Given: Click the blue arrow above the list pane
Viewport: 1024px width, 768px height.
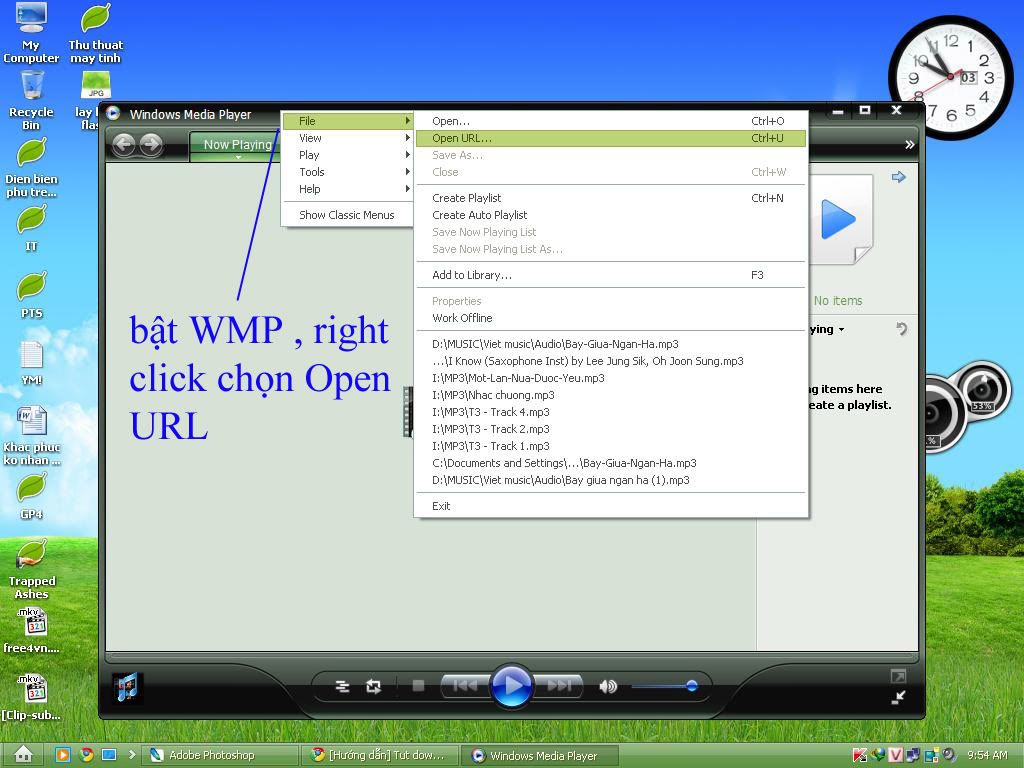Looking at the screenshot, I should pyautogui.click(x=898, y=177).
